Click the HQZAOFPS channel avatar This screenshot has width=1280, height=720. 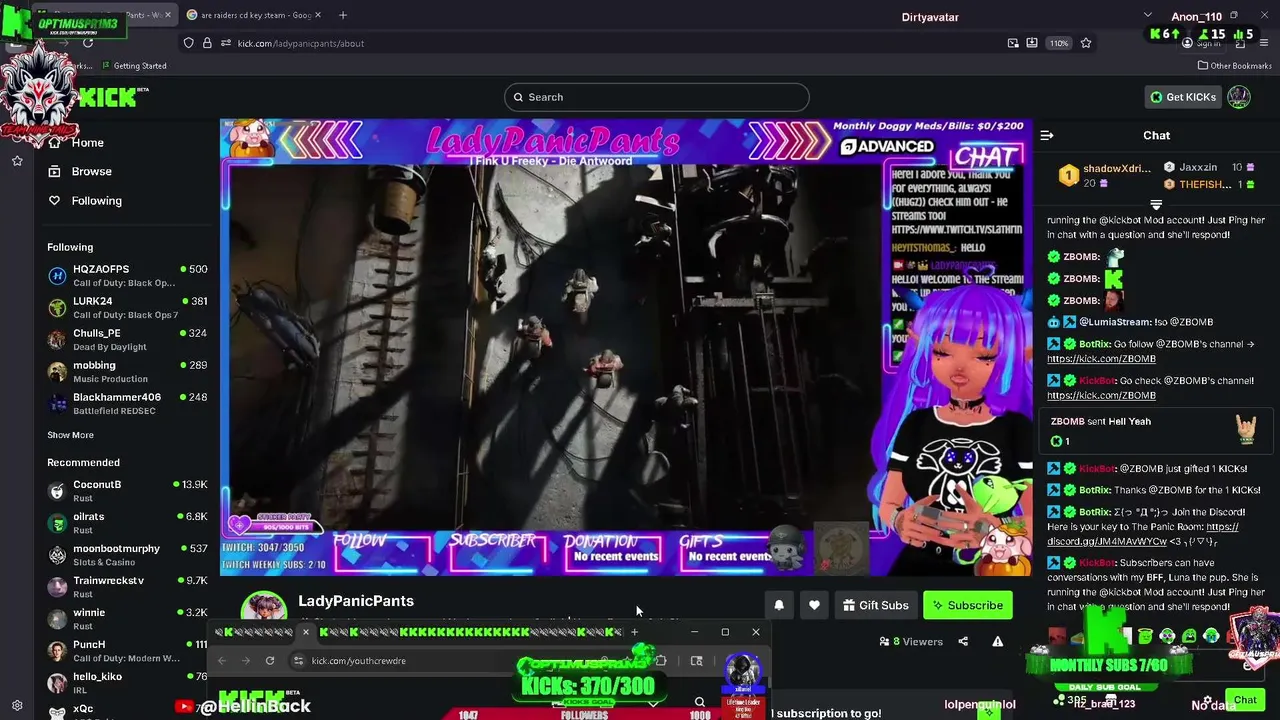(57, 275)
